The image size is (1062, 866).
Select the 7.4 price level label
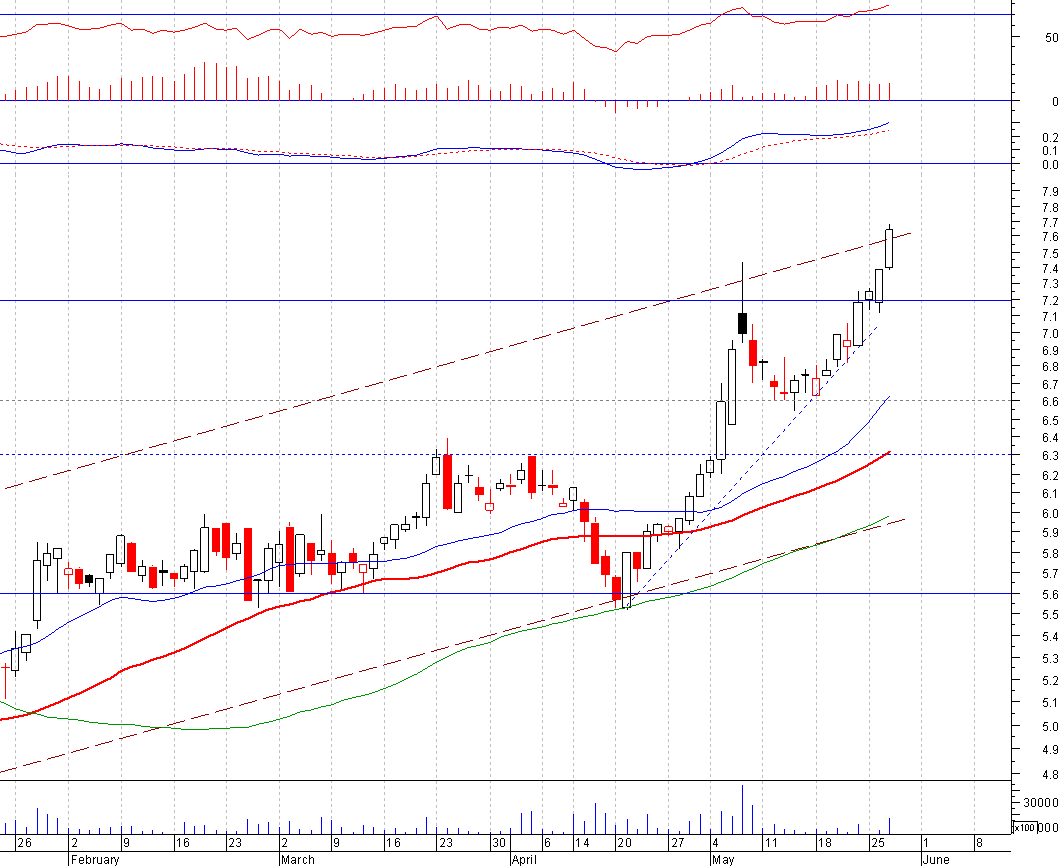[1050, 268]
